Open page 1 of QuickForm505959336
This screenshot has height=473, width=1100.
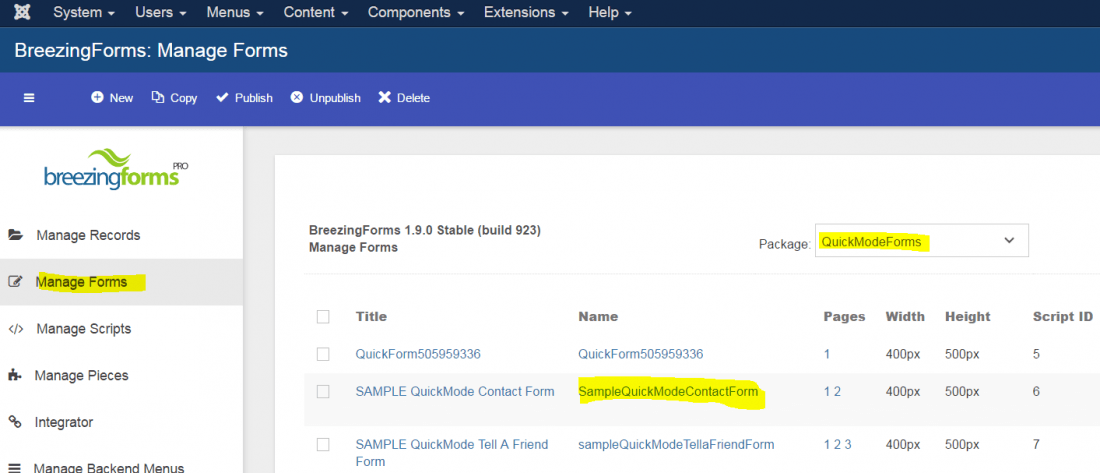[827, 354]
